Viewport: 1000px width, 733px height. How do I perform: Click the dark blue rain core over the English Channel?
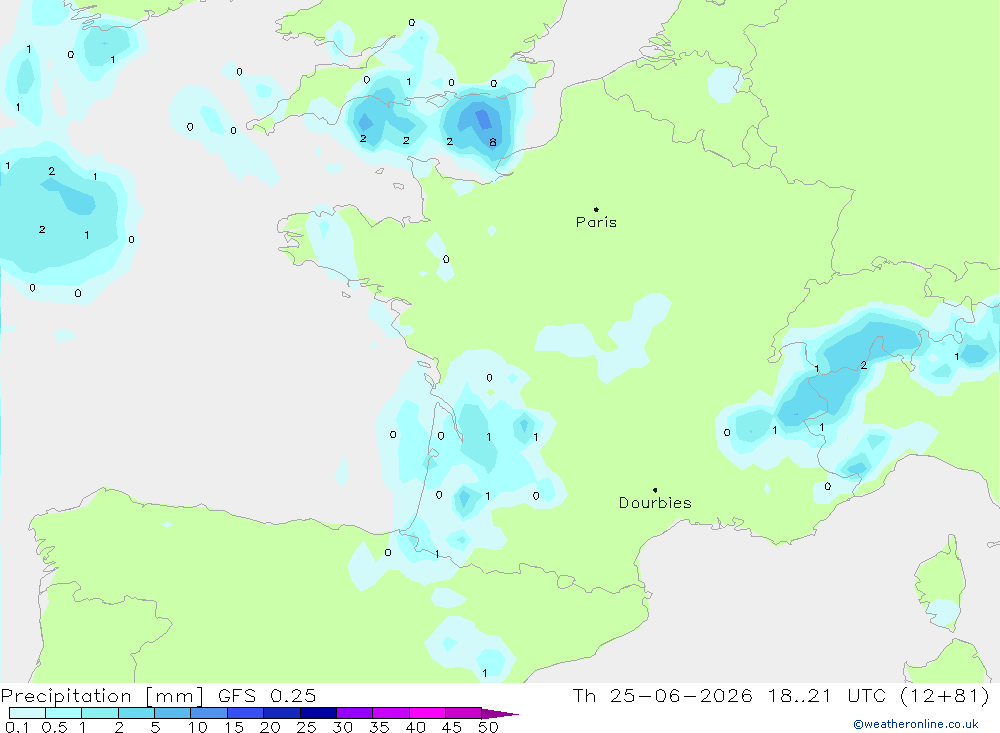pos(483,119)
